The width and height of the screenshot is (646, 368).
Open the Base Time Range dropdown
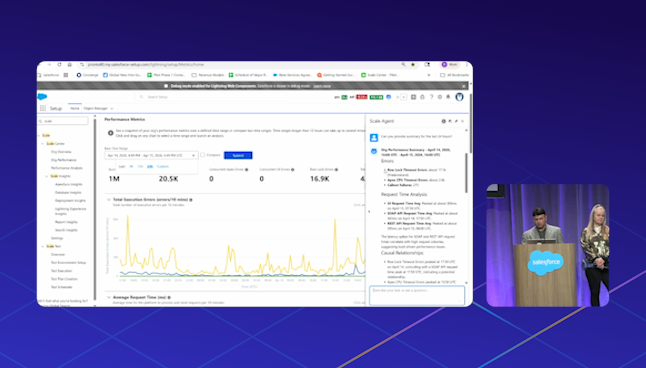(x=151, y=155)
